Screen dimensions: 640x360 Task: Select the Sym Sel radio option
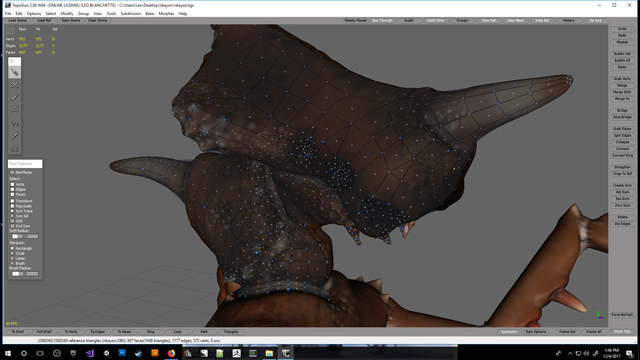coord(12,216)
